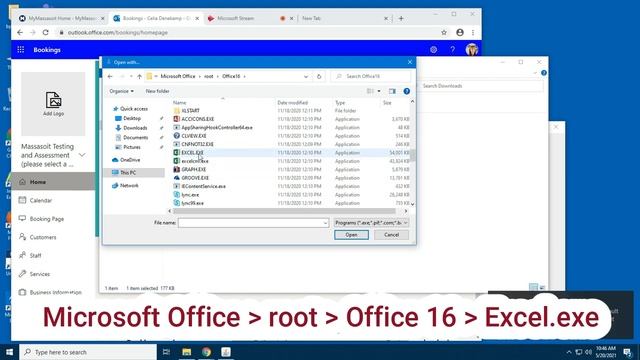Expand the address bar path history dropdown
Image resolution: width=640 pixels, height=360 pixels.
[306, 76]
